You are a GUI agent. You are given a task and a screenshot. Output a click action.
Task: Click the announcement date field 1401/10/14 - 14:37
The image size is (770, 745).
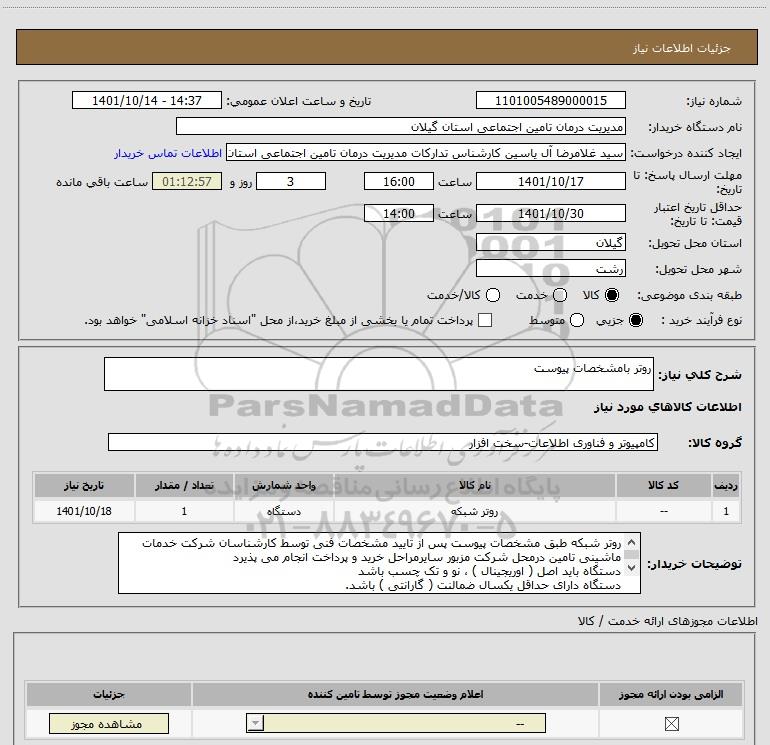tap(147, 100)
